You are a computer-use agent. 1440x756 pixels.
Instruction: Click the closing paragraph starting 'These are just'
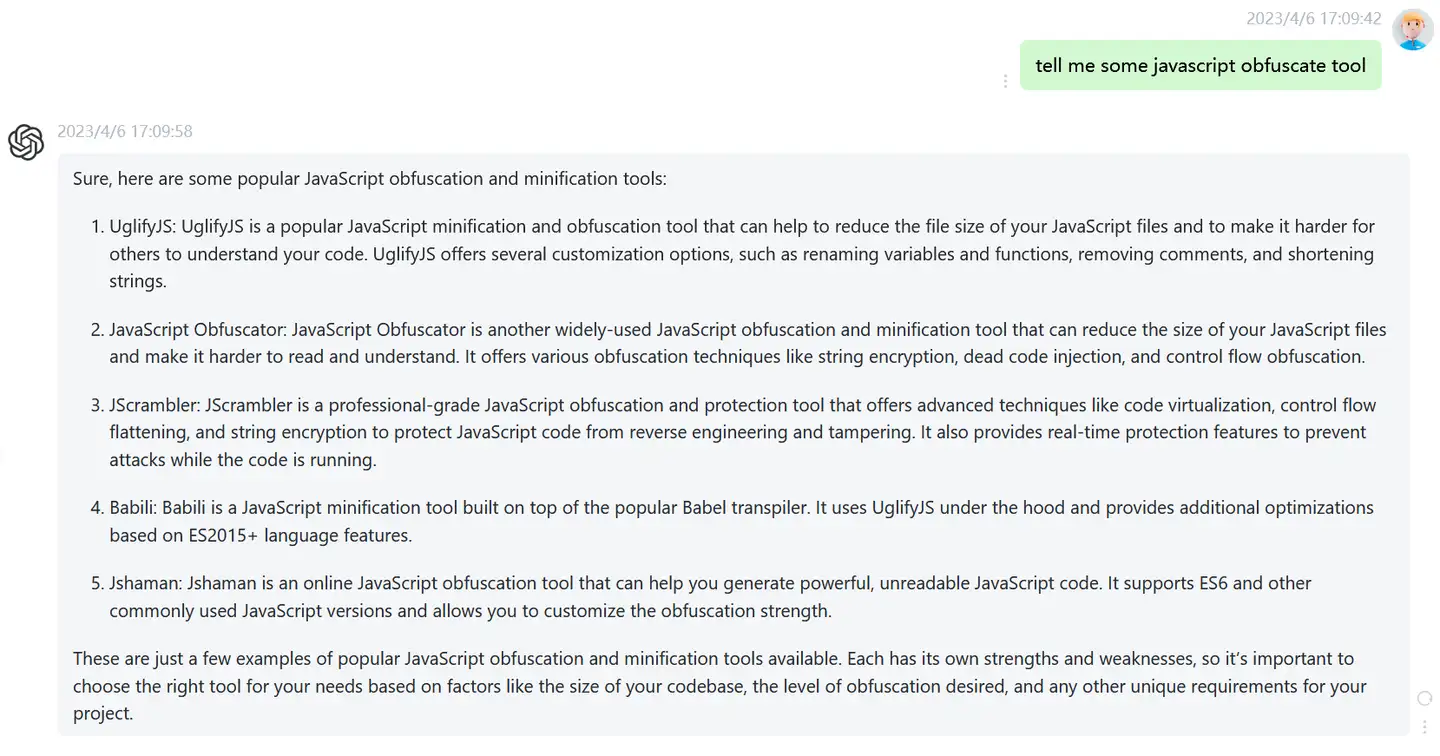pyautogui.click(x=720, y=686)
